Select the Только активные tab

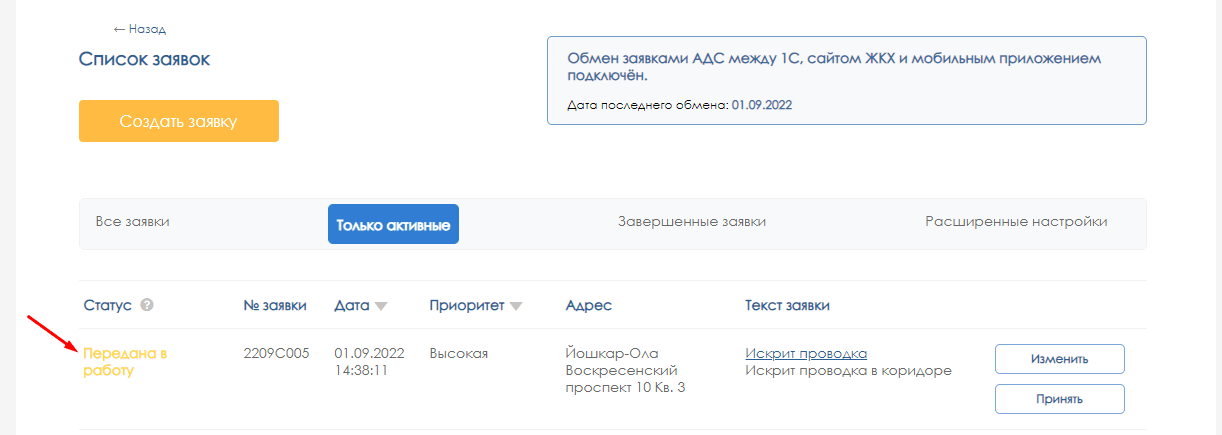pos(393,224)
